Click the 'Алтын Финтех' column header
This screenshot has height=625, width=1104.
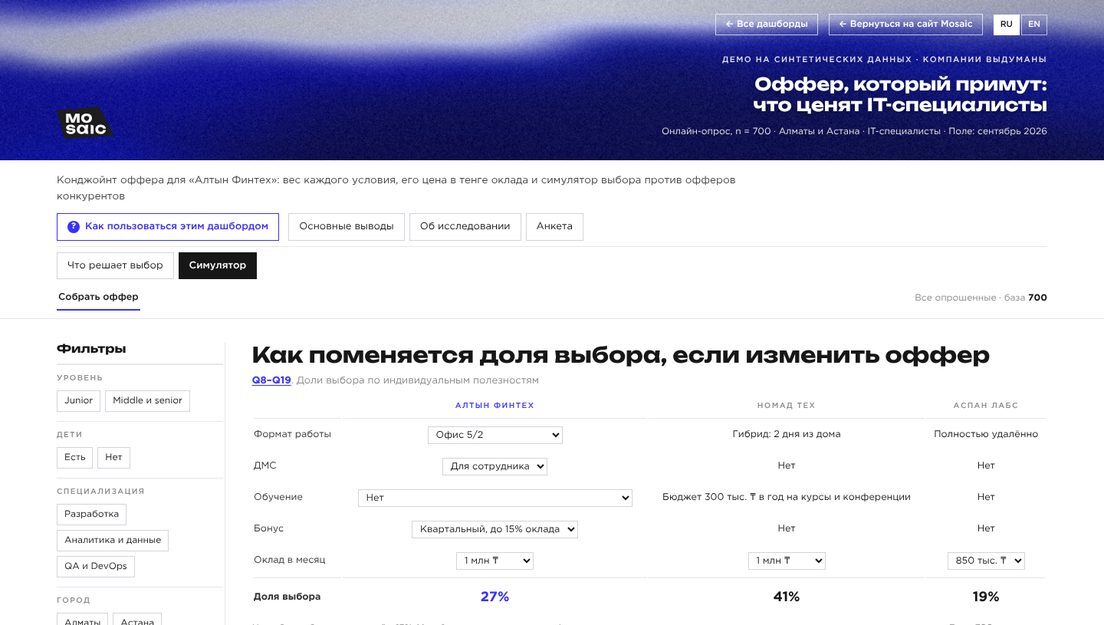[495, 405]
